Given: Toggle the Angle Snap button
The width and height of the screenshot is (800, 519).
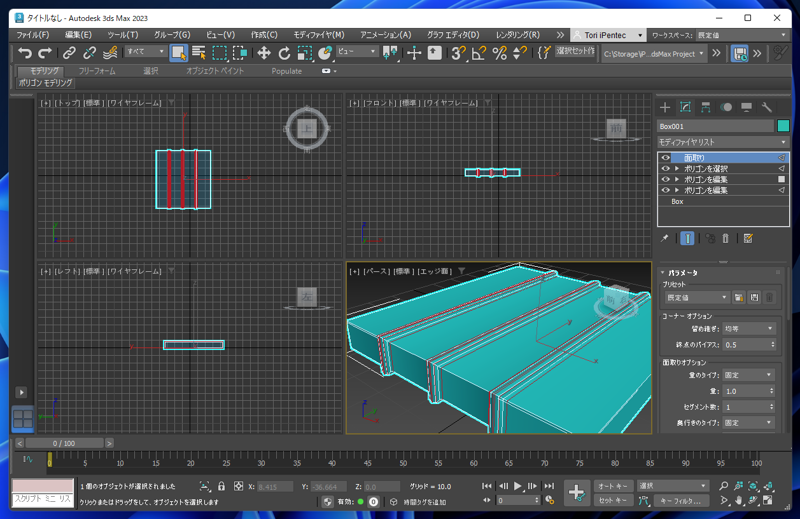Looking at the screenshot, I should 479,53.
